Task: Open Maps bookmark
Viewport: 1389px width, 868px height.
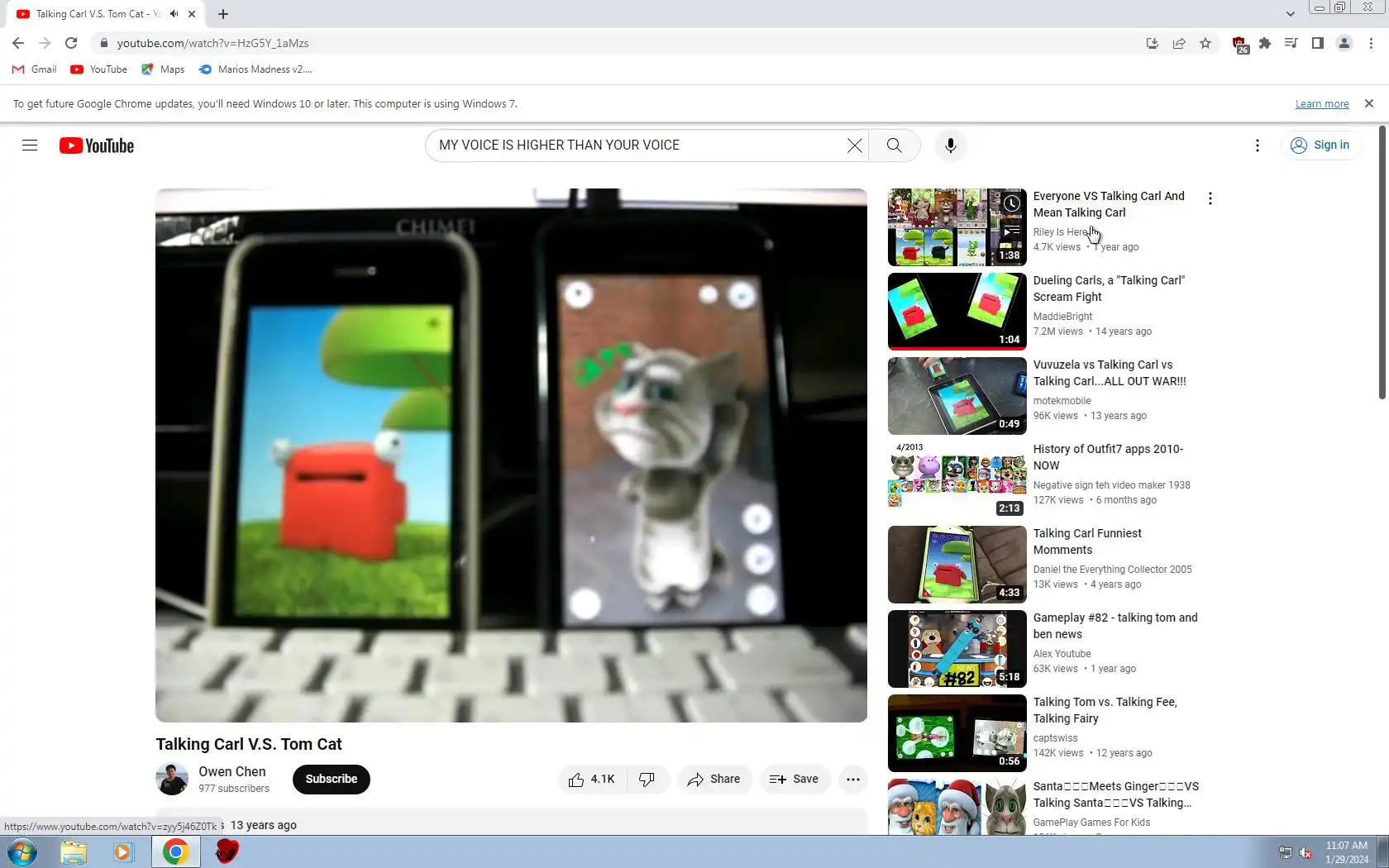Action: pyautogui.click(x=163, y=69)
